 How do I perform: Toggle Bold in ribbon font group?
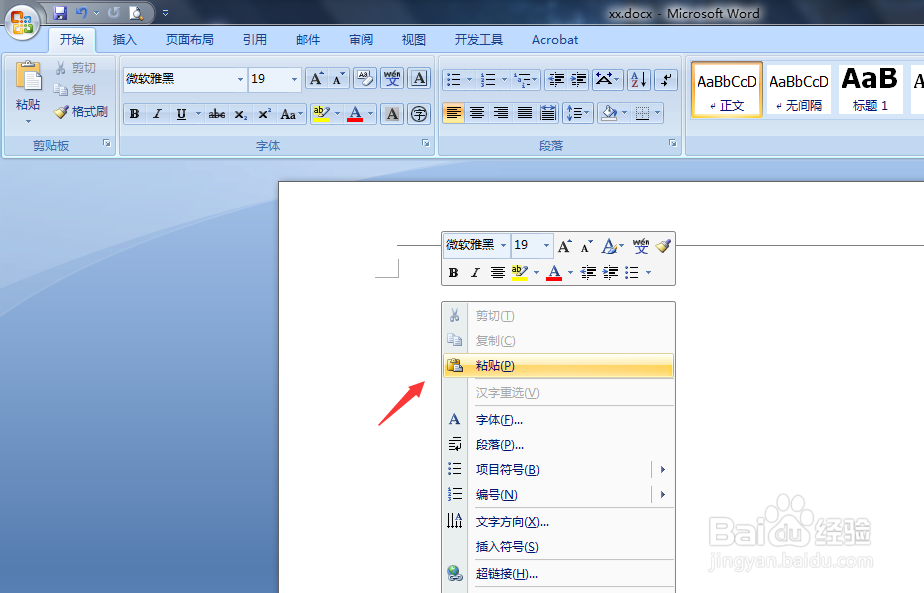(x=134, y=114)
